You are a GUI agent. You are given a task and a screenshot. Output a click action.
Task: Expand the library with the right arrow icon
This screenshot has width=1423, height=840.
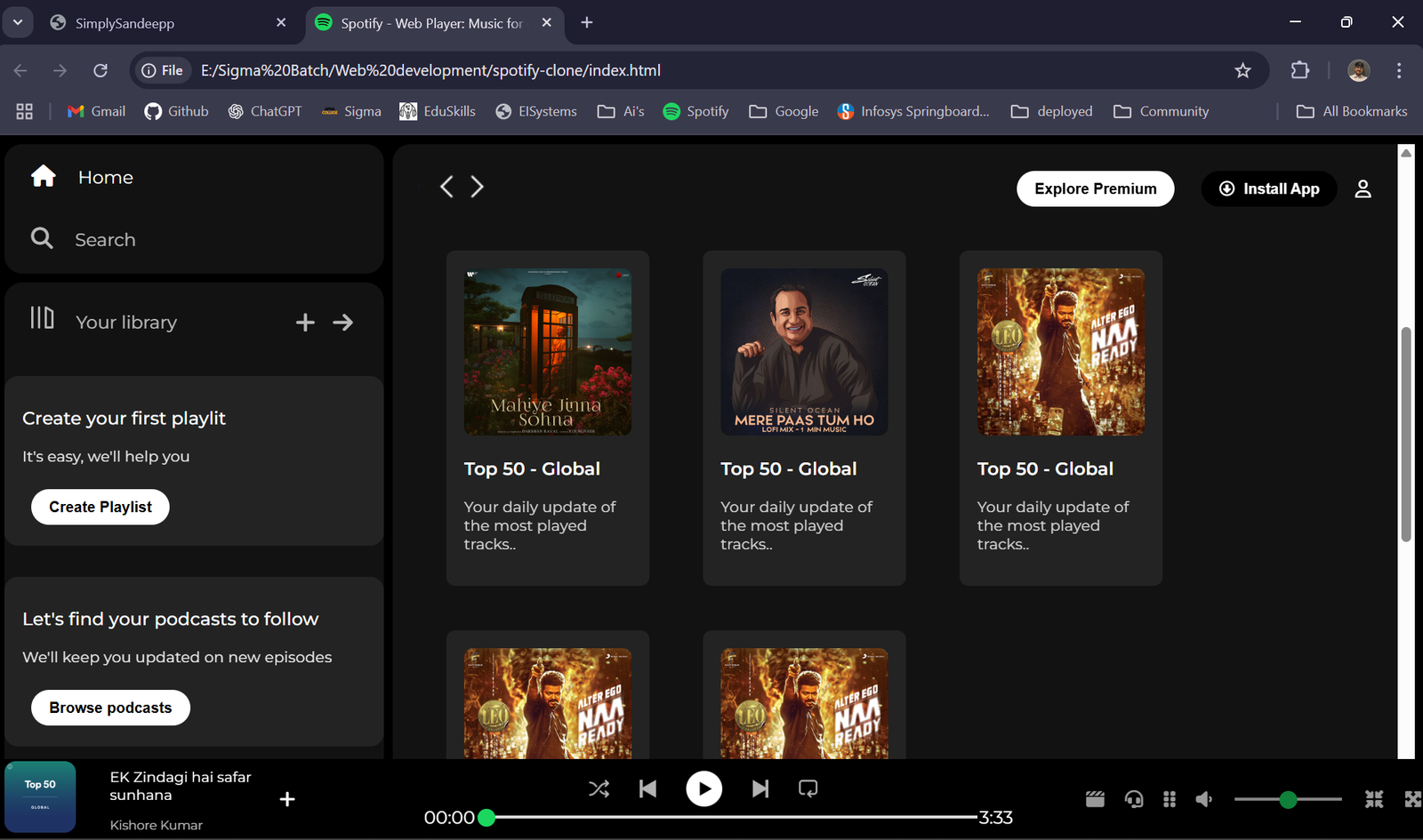[x=342, y=322]
